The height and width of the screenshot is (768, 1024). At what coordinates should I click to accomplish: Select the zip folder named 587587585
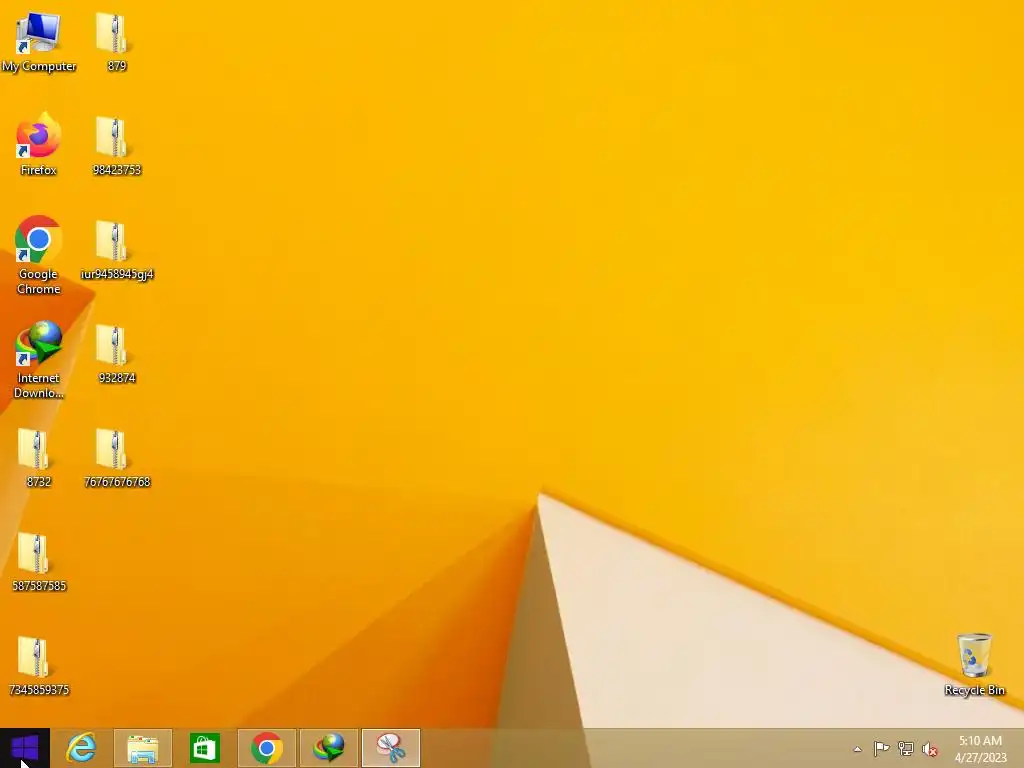point(39,561)
